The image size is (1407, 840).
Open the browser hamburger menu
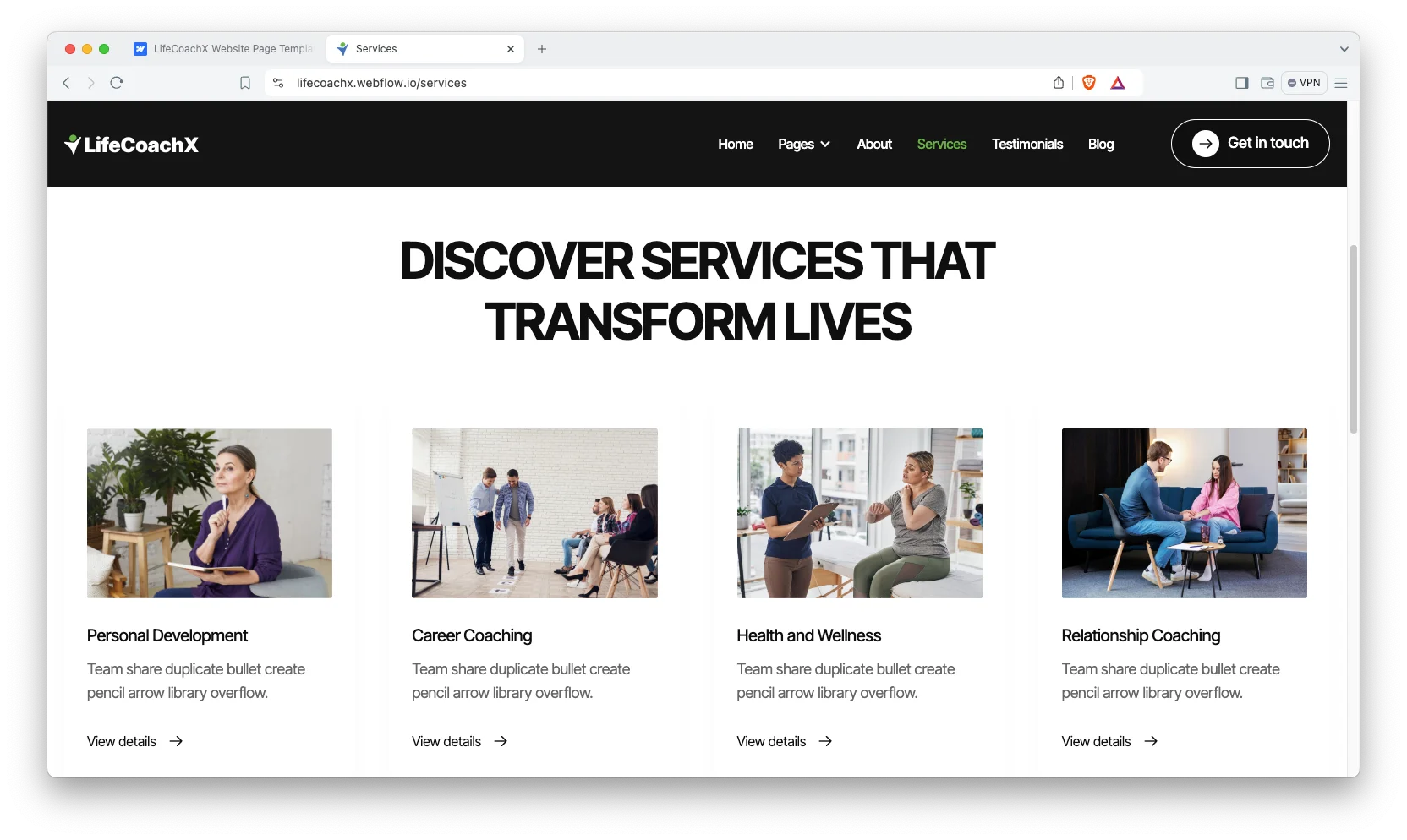1341,83
